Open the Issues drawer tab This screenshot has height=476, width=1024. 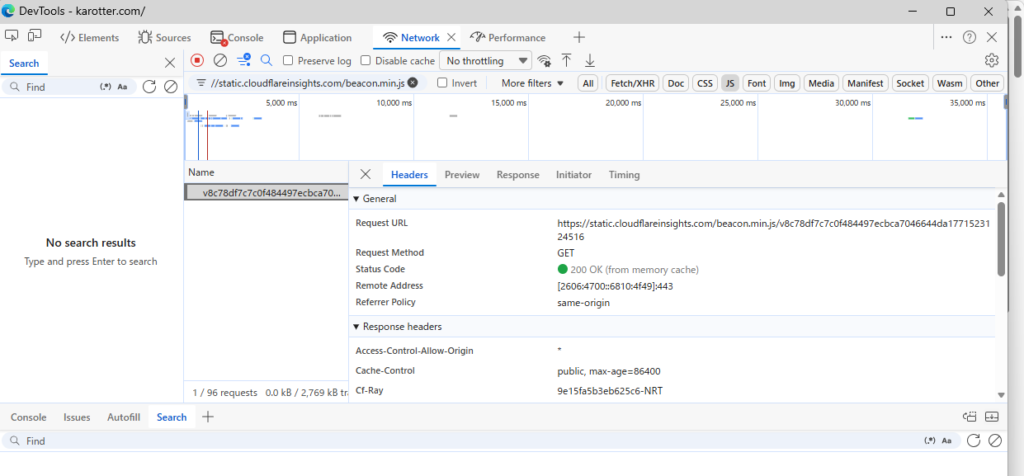pyautogui.click(x=76, y=417)
